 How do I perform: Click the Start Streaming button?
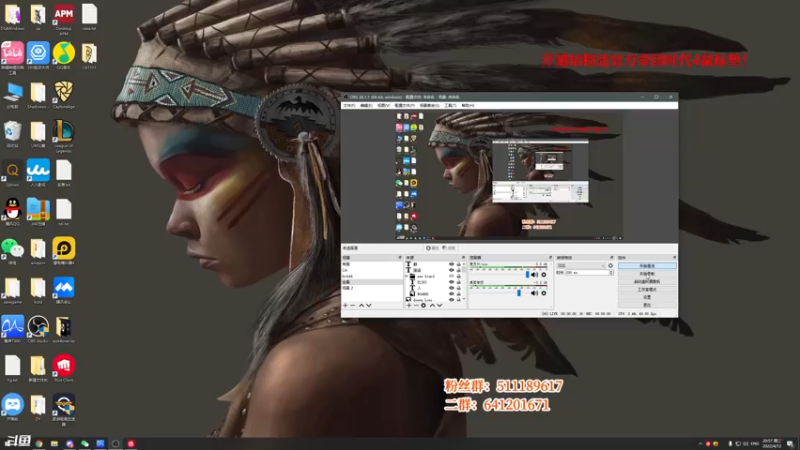647,266
